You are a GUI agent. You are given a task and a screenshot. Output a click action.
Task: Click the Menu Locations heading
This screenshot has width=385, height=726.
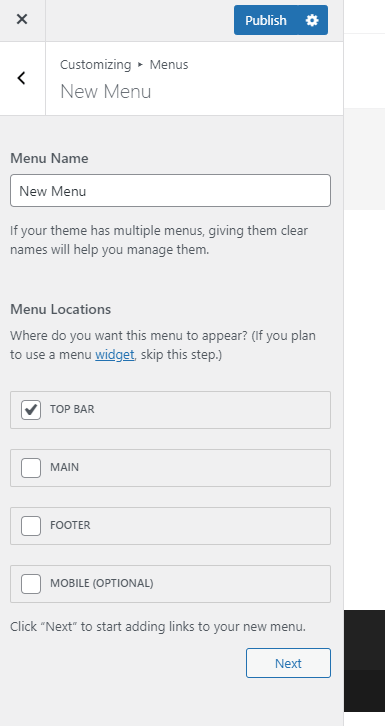61,309
